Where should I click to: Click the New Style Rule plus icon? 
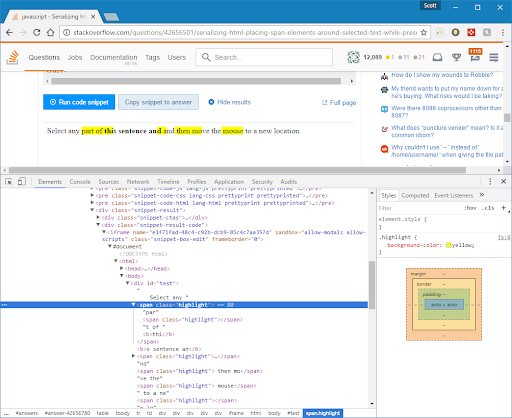coord(503,208)
